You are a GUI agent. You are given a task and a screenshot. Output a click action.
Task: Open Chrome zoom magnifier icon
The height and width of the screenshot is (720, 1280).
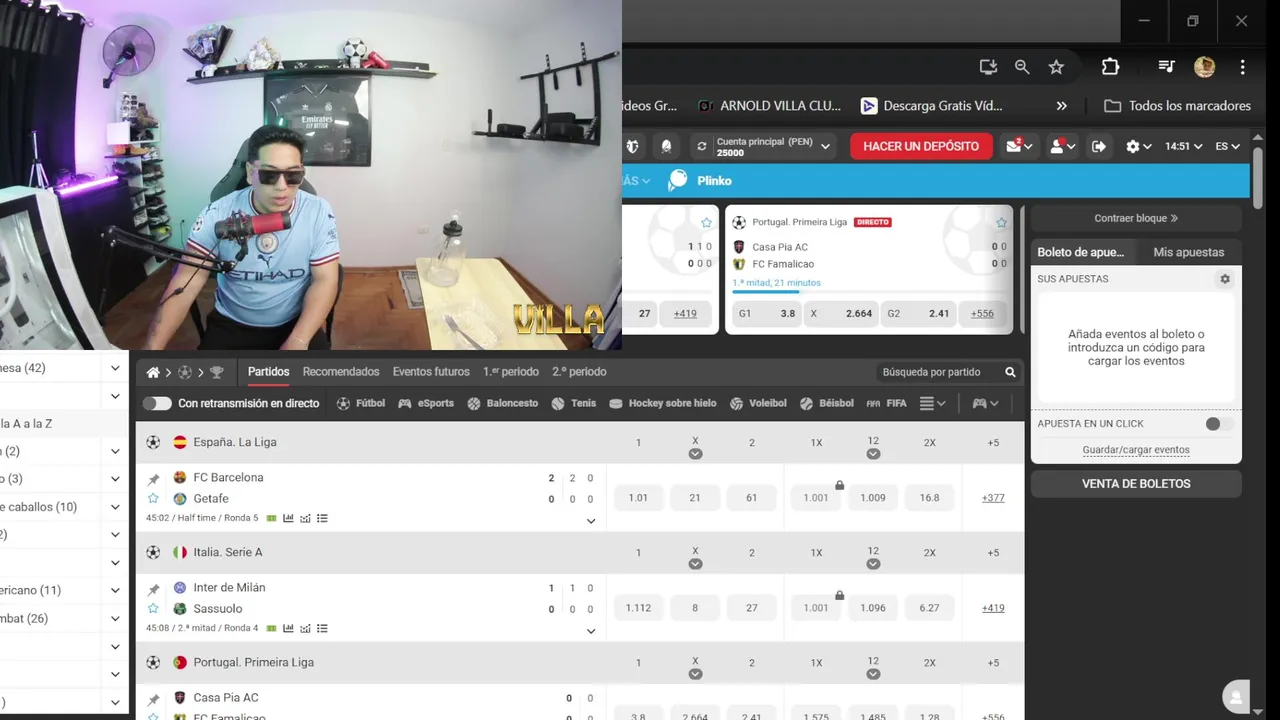(x=1022, y=67)
